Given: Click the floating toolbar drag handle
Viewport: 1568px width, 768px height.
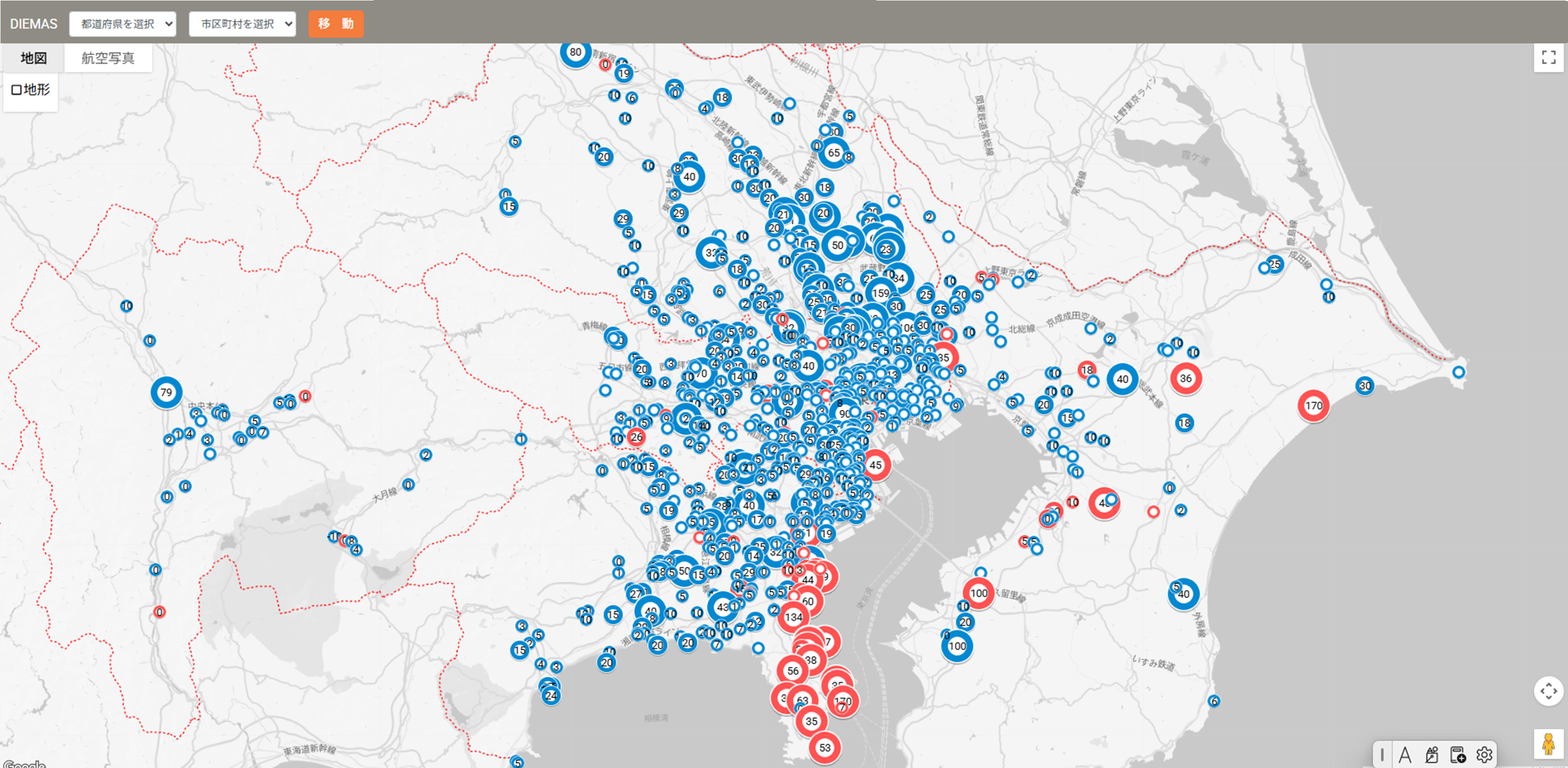Looking at the screenshot, I should [x=1382, y=755].
